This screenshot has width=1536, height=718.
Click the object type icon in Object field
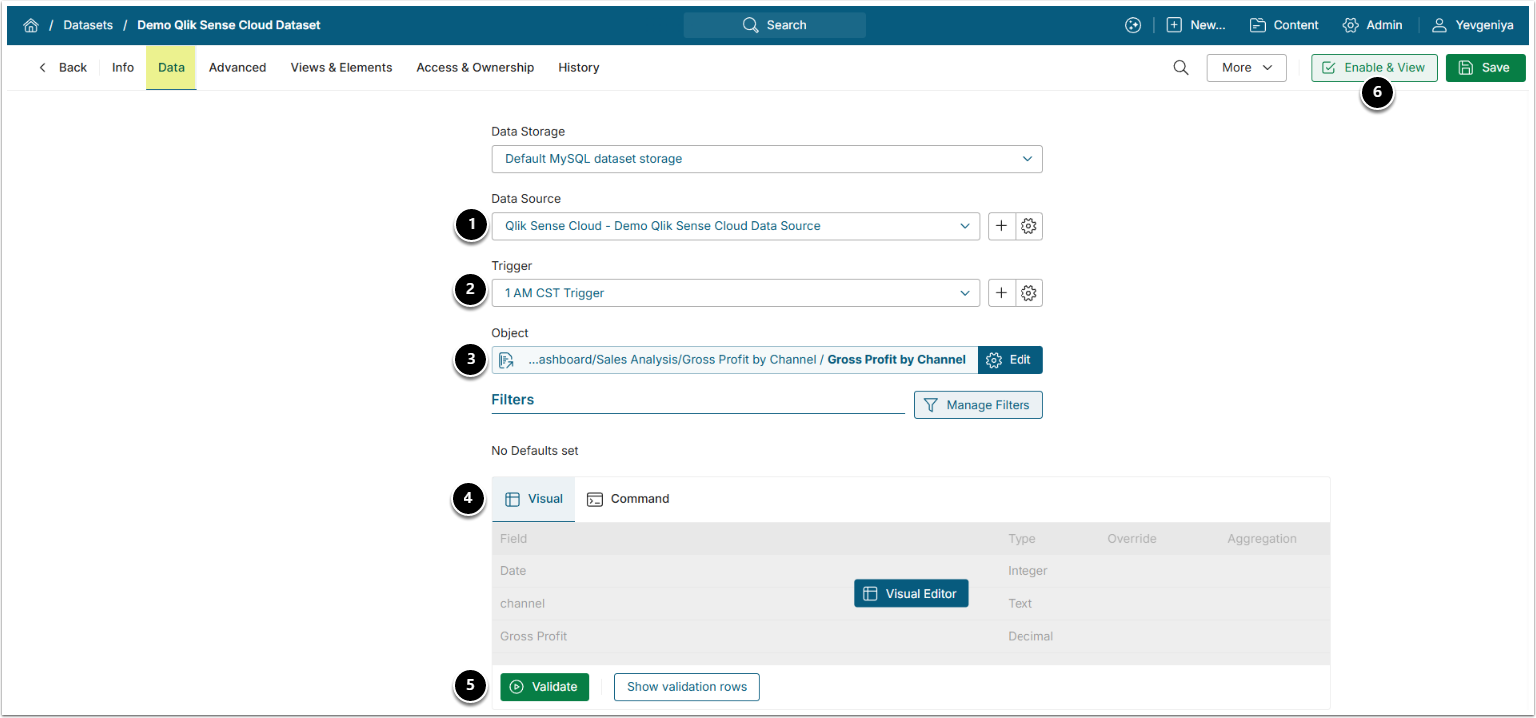coord(506,360)
